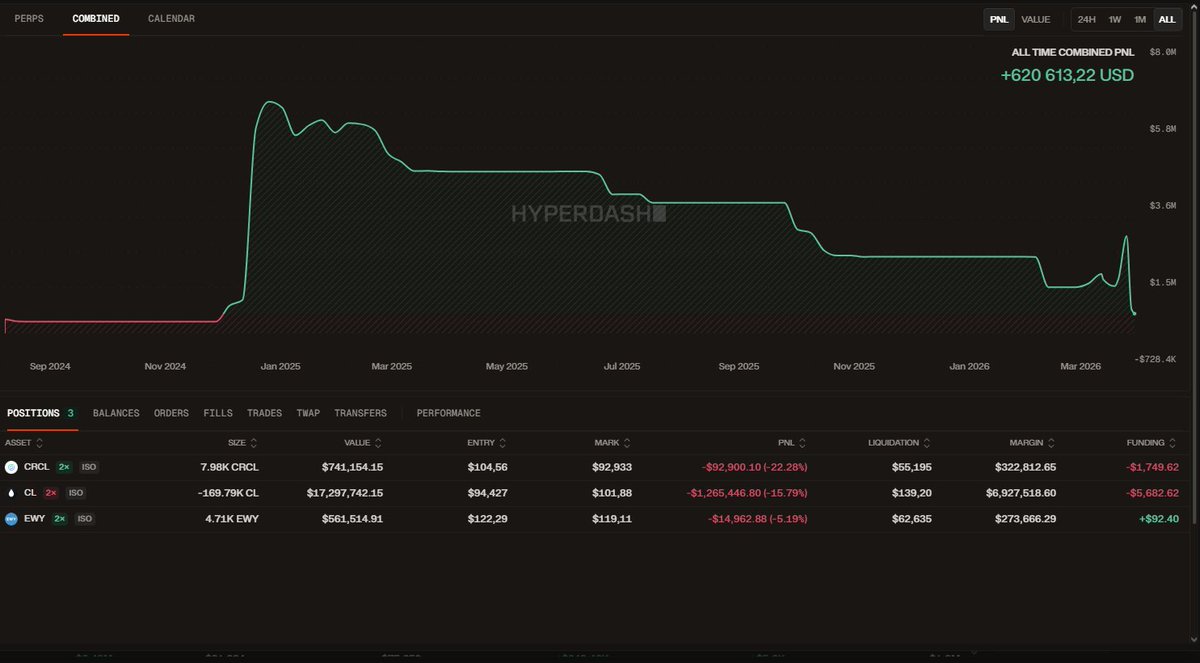
Task: Click the 2× leverage badge on EWY
Action: (61, 519)
